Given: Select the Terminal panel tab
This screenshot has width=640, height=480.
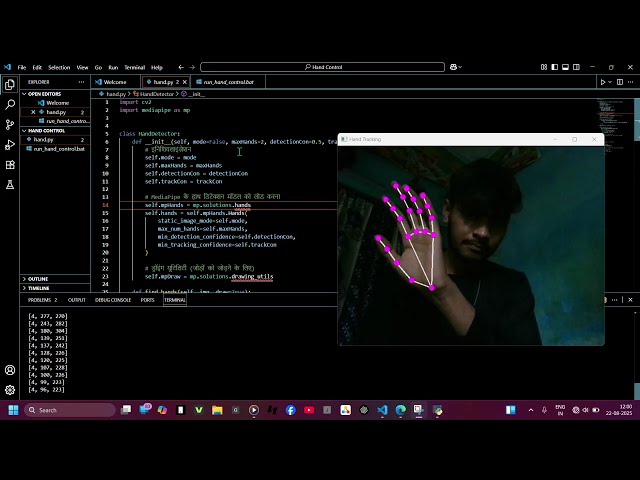Looking at the screenshot, I should (x=175, y=300).
